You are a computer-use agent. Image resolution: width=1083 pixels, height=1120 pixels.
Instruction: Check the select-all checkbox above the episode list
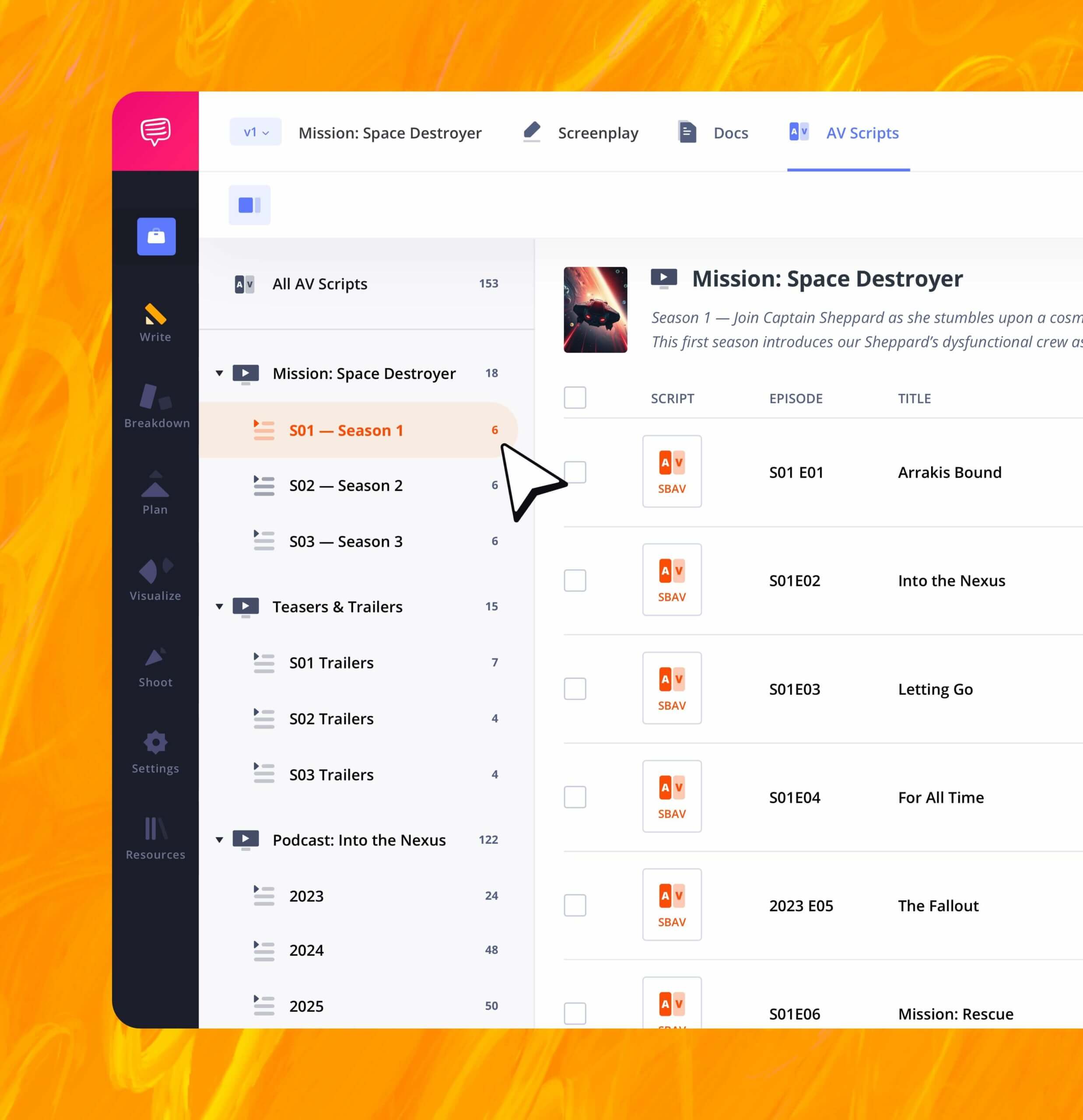(x=575, y=398)
